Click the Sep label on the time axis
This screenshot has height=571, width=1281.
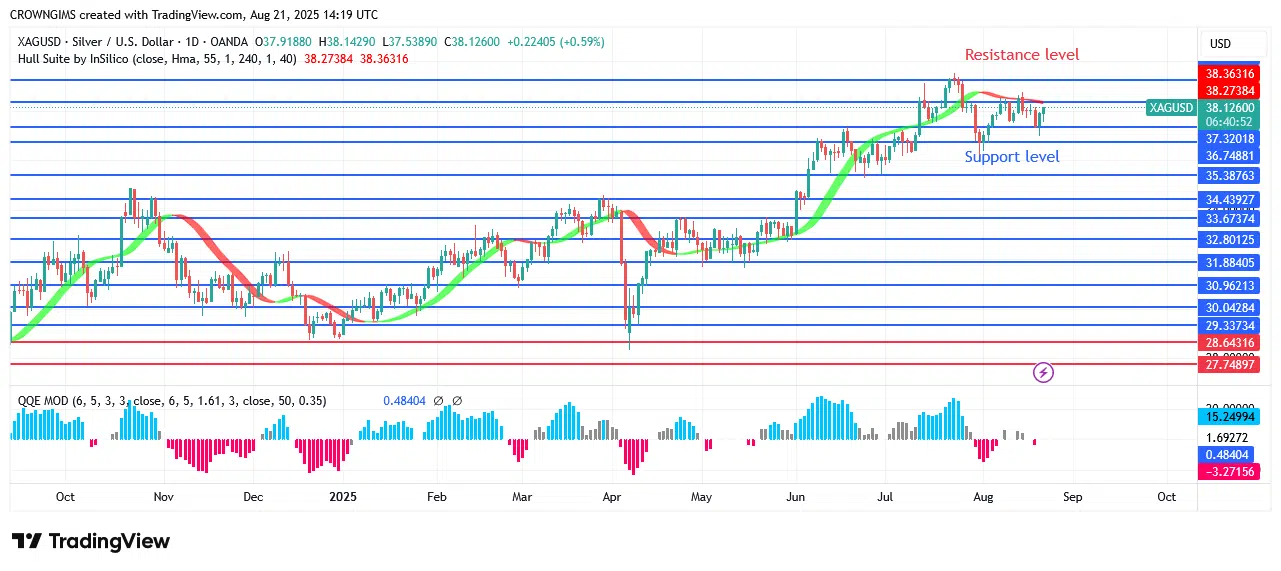(x=1072, y=496)
